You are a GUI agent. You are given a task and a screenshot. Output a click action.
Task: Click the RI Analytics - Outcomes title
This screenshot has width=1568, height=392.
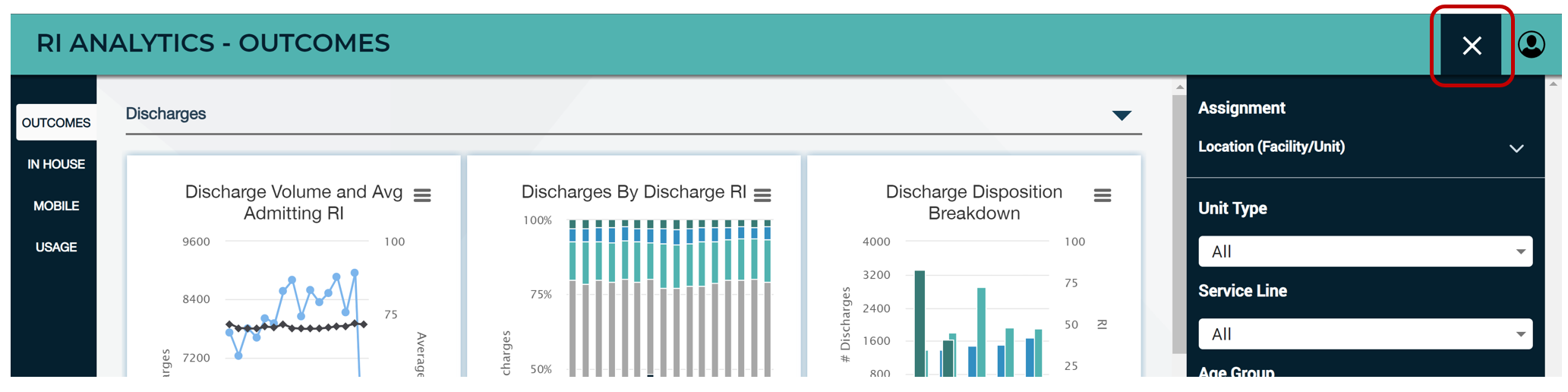point(213,43)
